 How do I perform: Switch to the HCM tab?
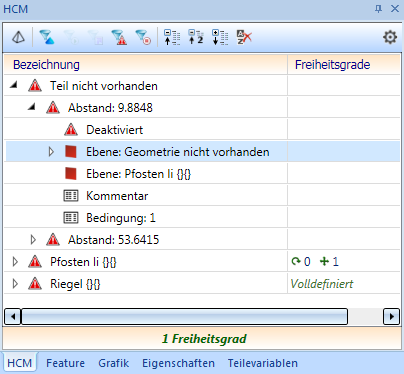coord(20,363)
